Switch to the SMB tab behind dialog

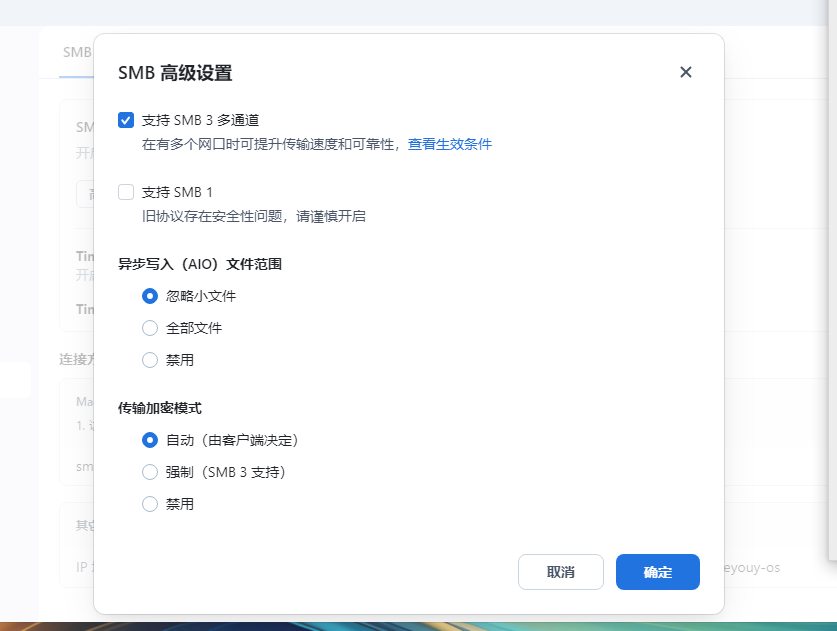point(77,52)
